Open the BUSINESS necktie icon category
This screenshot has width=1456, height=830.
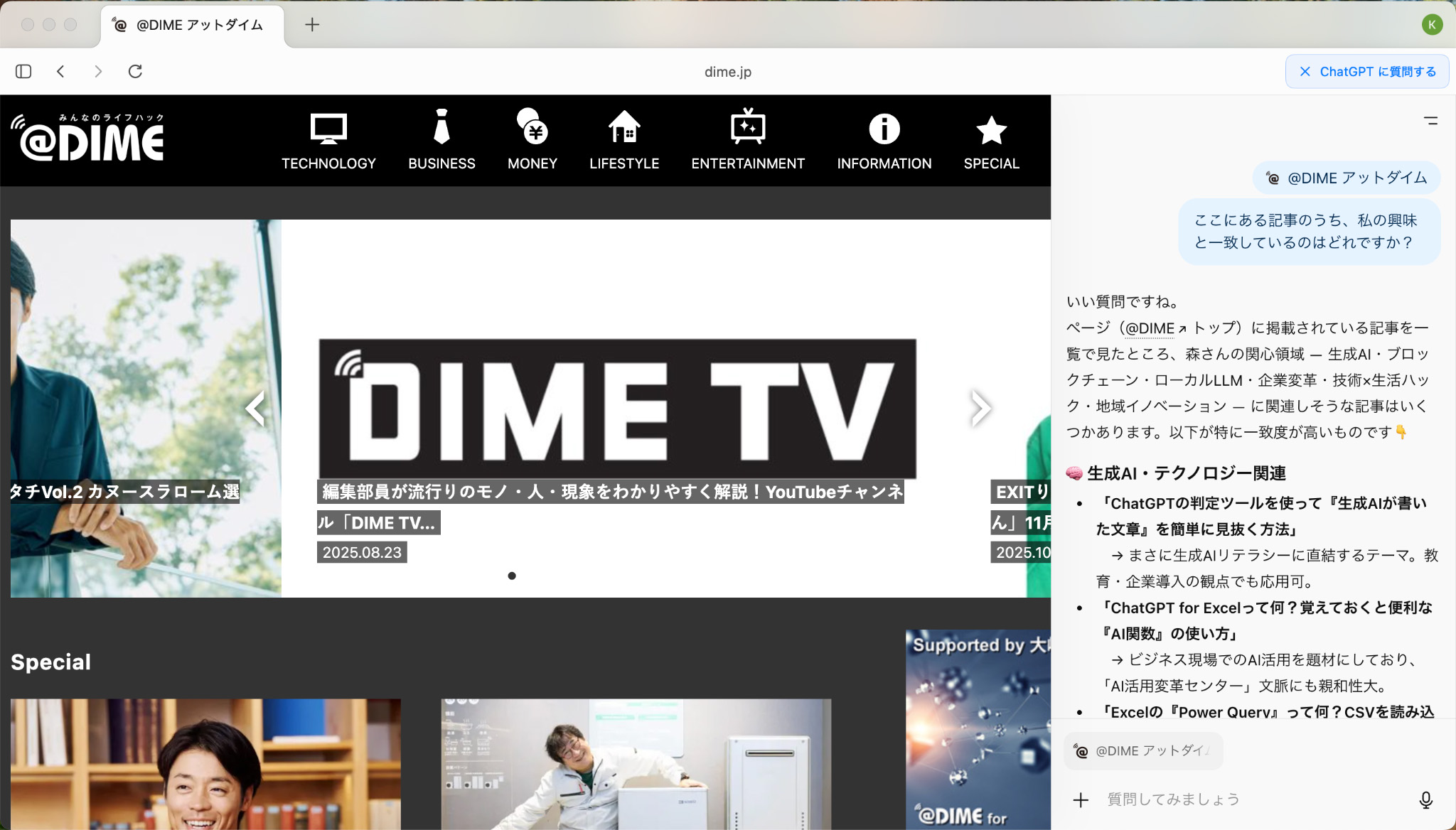441,128
